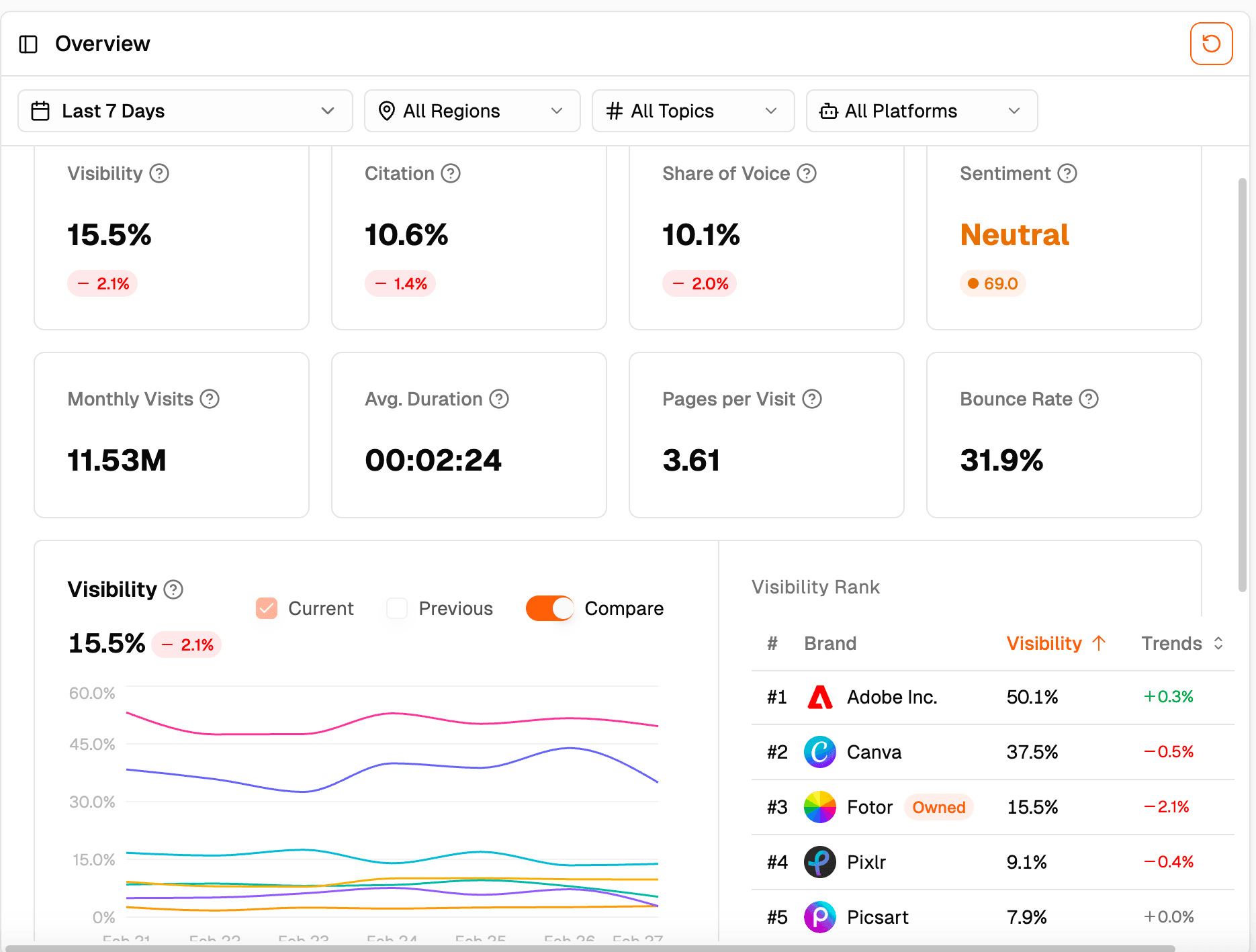
Task: Click the Picsart brand name
Action: point(877,917)
